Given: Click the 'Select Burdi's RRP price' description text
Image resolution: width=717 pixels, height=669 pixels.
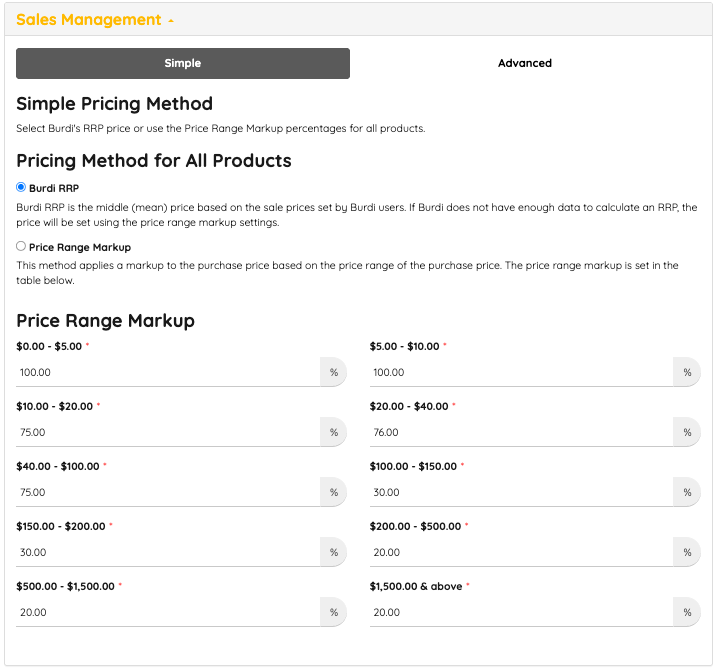Looking at the screenshot, I should [220, 128].
